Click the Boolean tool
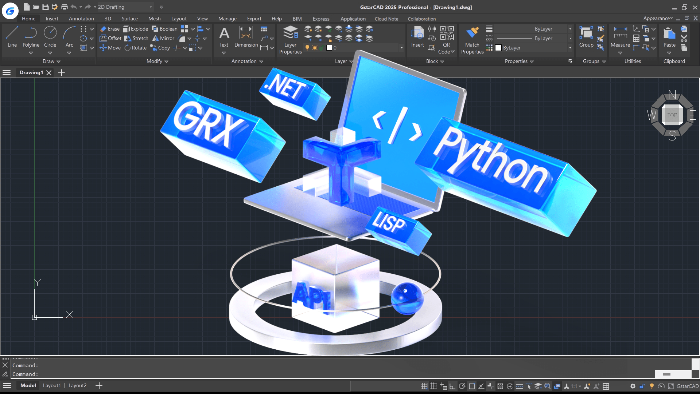The height and width of the screenshot is (394, 700). [x=164, y=29]
